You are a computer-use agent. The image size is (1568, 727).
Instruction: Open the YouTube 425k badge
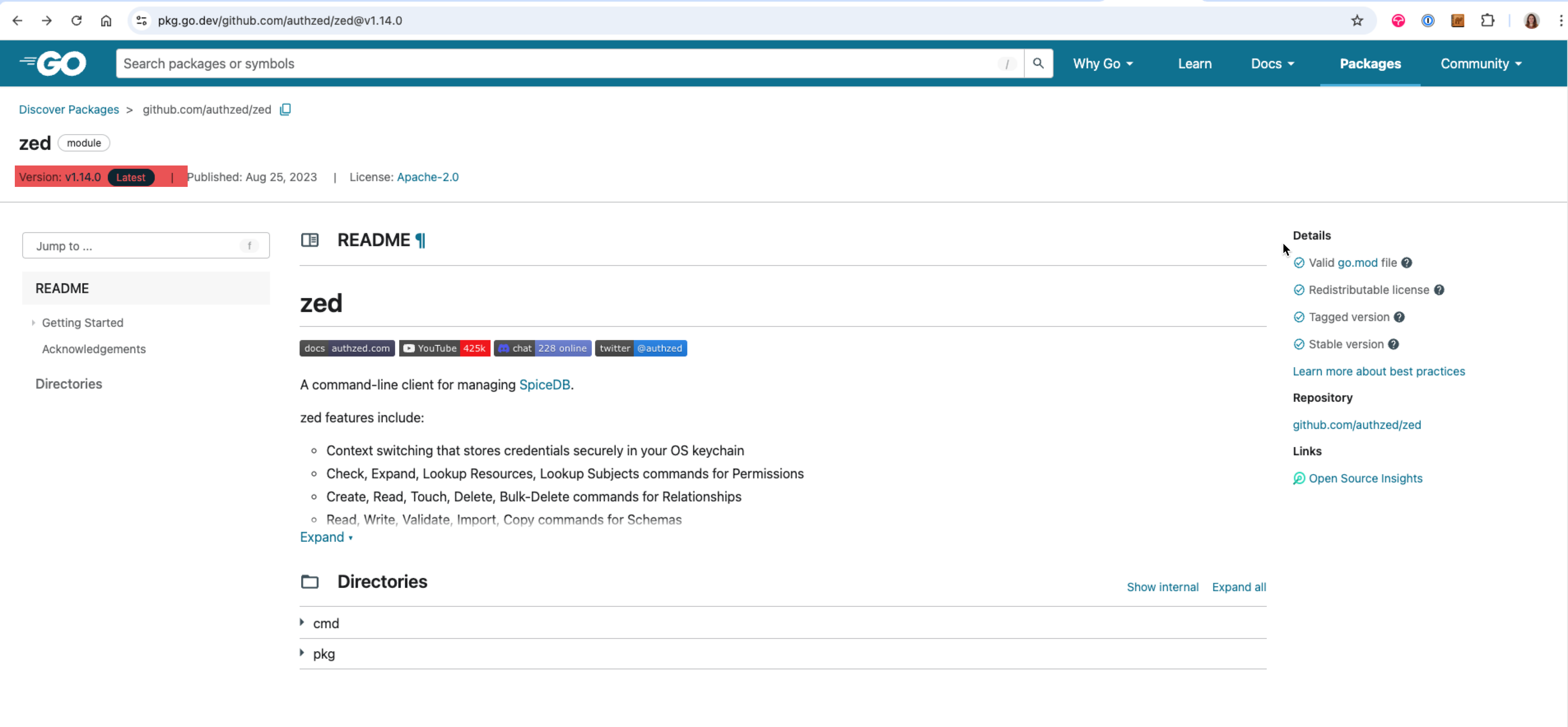(x=444, y=348)
